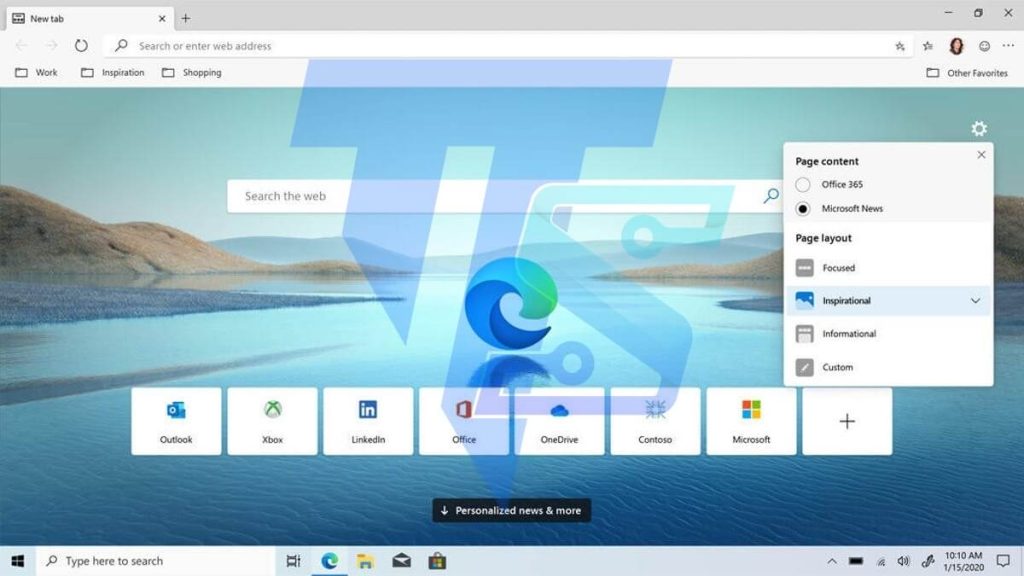This screenshot has width=1024, height=576.
Task: Open the Xbox quick link tile
Action: pos(272,421)
